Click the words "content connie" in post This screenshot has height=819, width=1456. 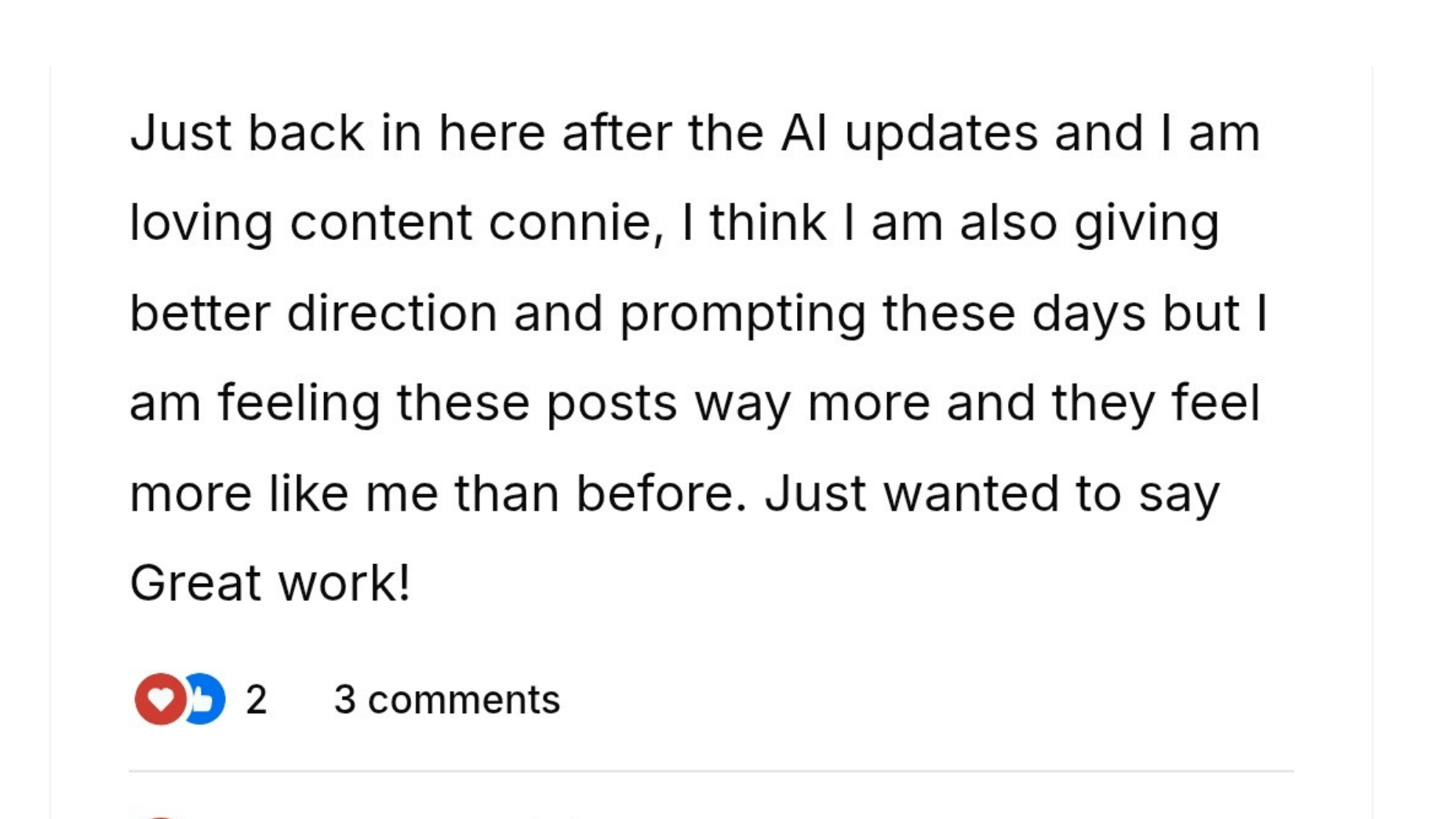point(471,223)
